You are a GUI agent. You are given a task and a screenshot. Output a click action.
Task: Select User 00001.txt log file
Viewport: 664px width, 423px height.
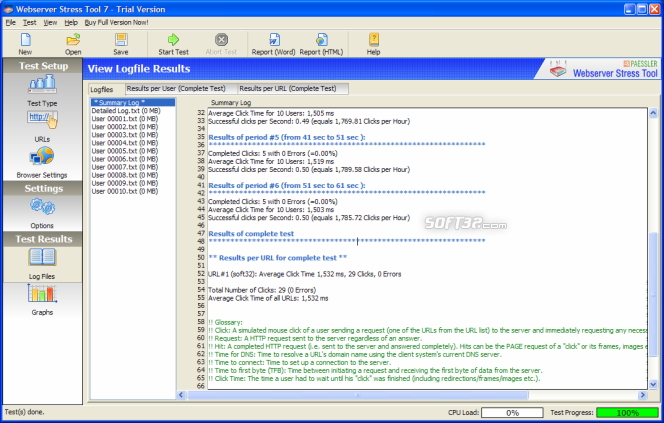124,119
